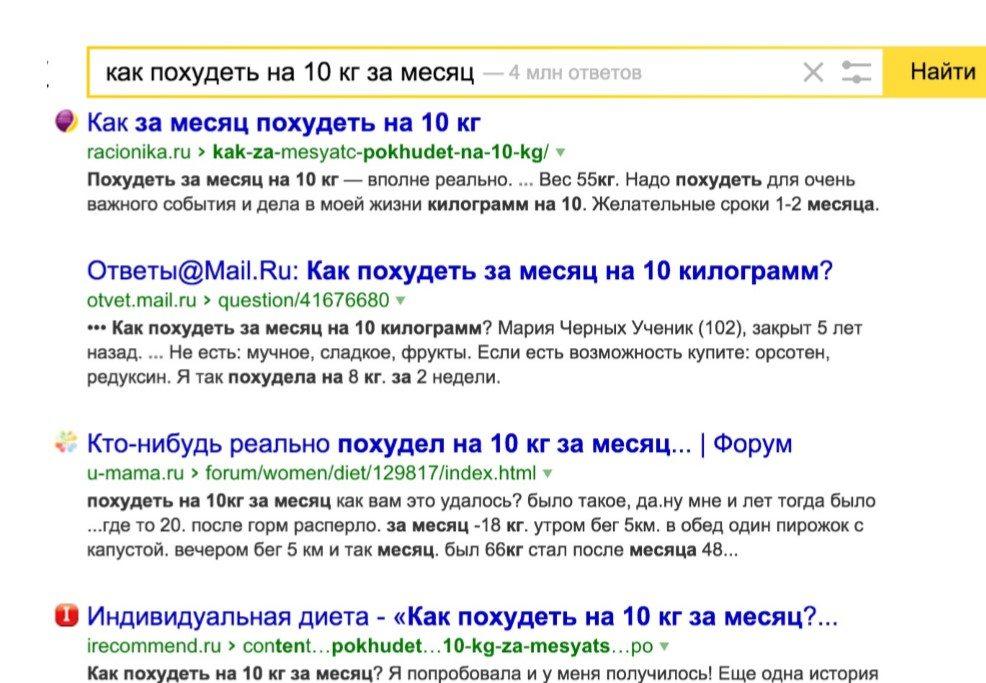Clear the search query with the X icon
Viewport: 986px width, 683px height.
tap(814, 72)
